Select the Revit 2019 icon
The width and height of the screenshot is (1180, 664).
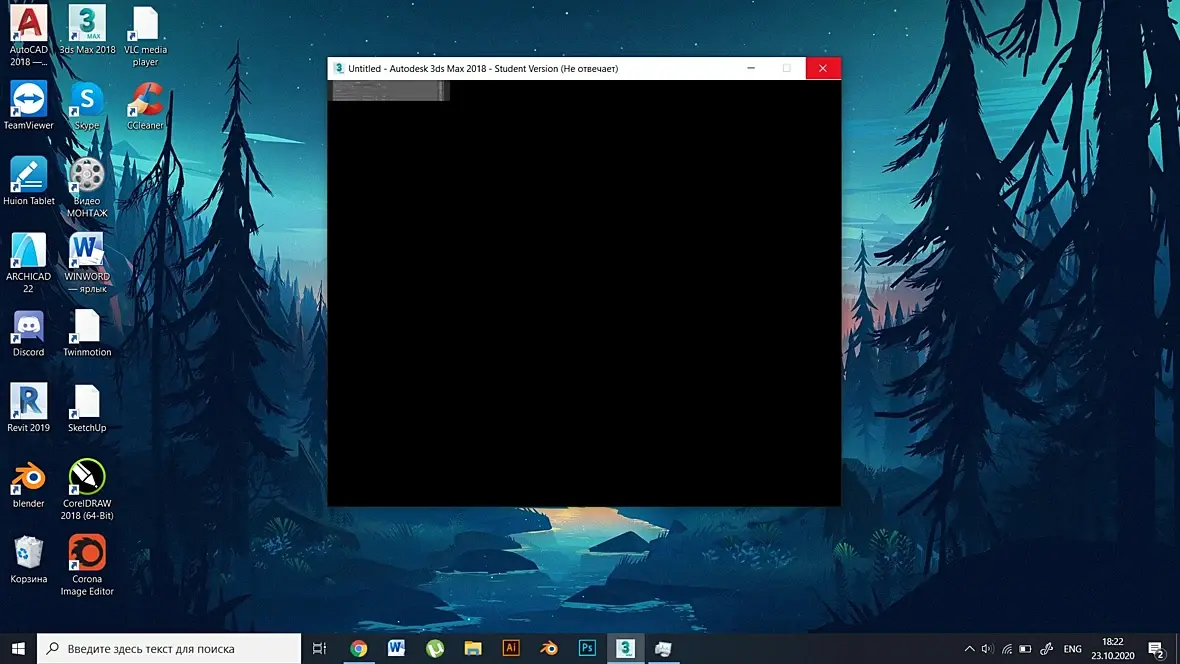(29, 407)
